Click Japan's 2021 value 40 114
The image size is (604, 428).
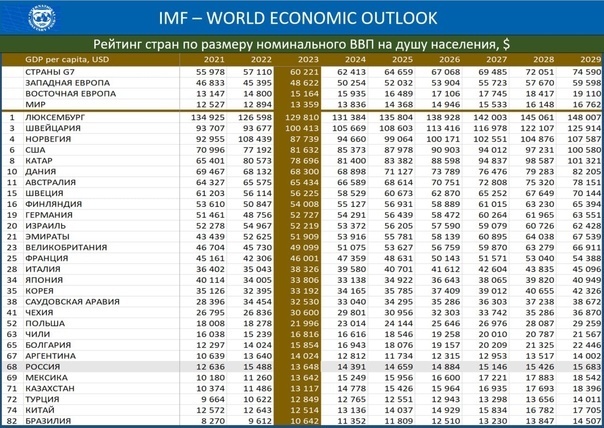pos(210,280)
